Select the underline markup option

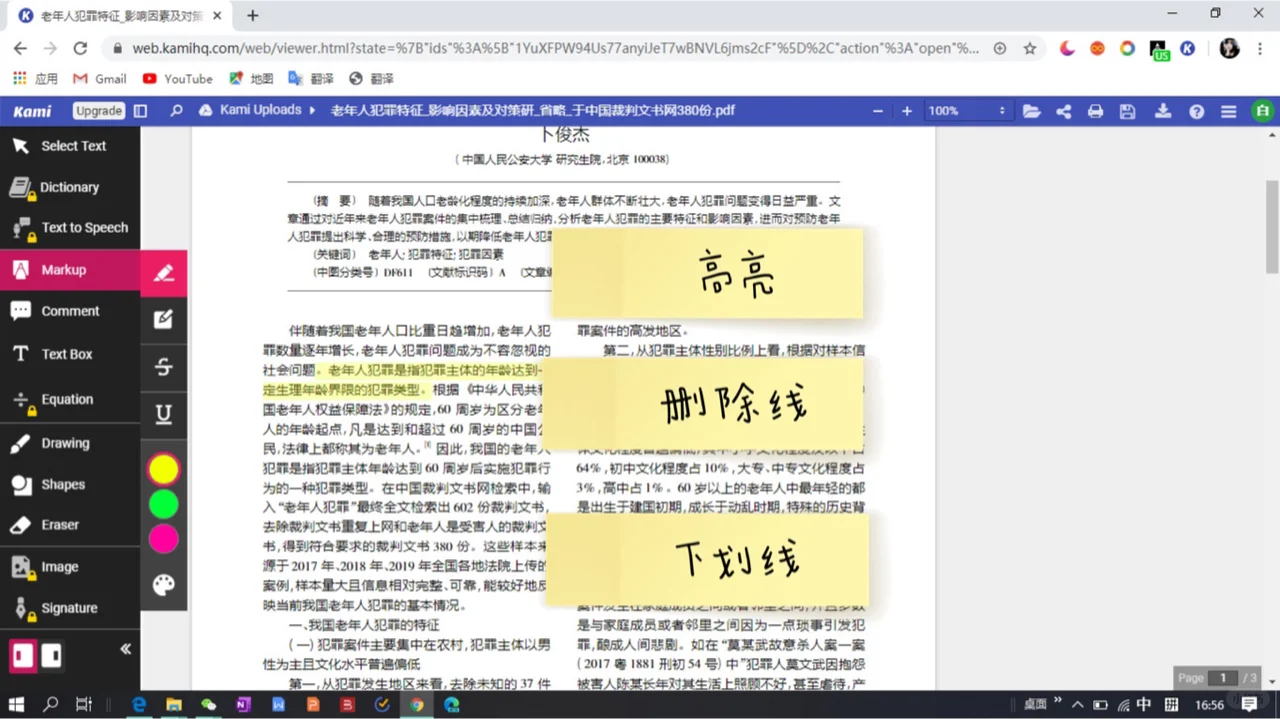163,414
